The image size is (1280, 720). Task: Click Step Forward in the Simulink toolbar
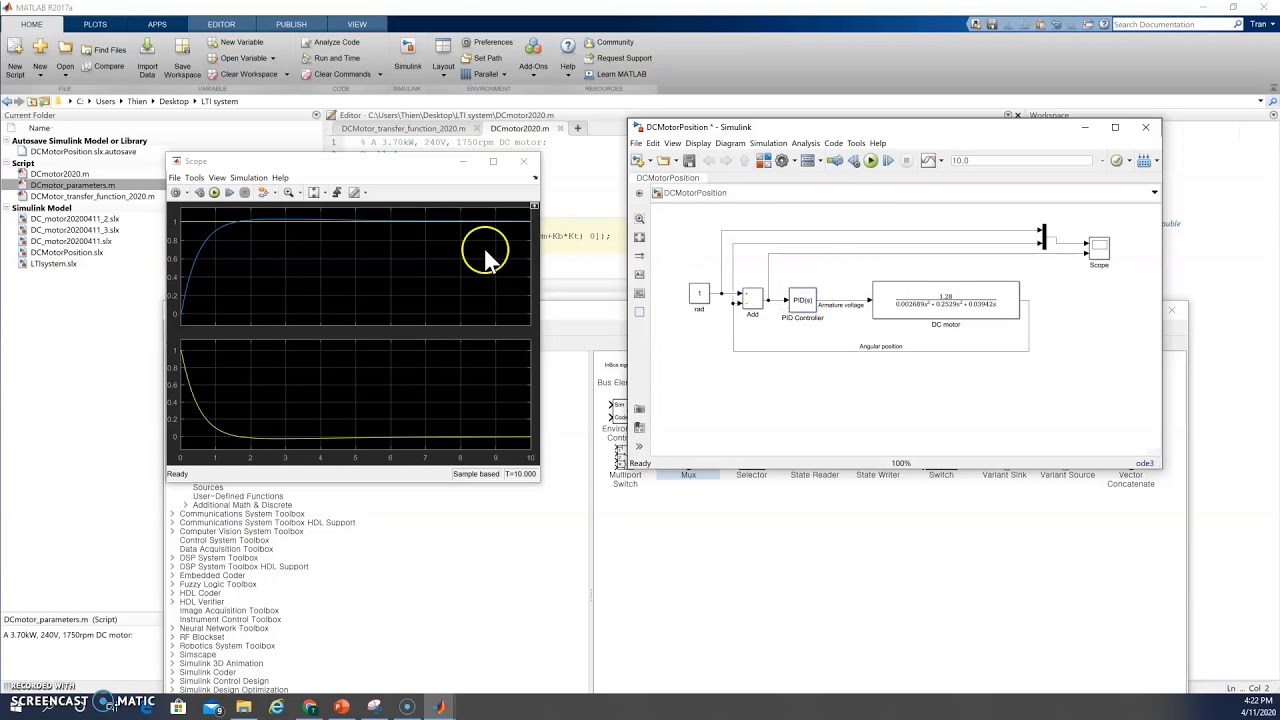(x=887, y=161)
